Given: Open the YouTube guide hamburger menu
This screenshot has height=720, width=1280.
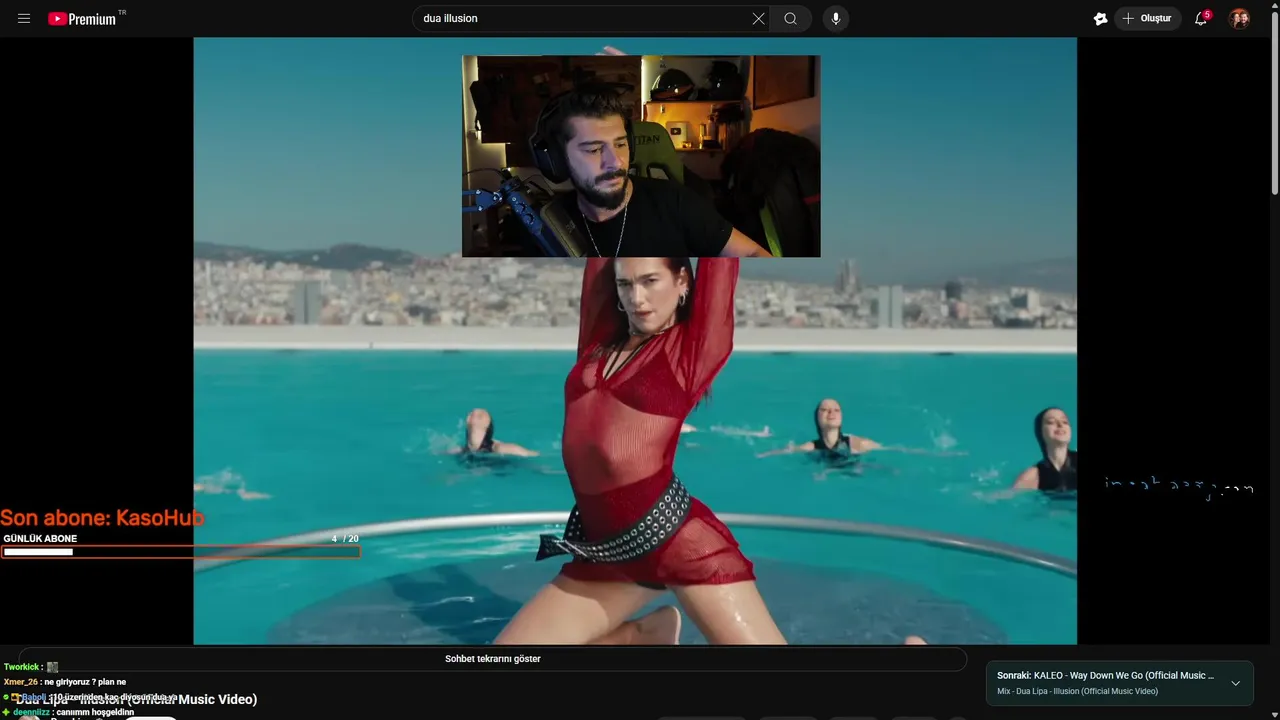Looking at the screenshot, I should click(24, 18).
